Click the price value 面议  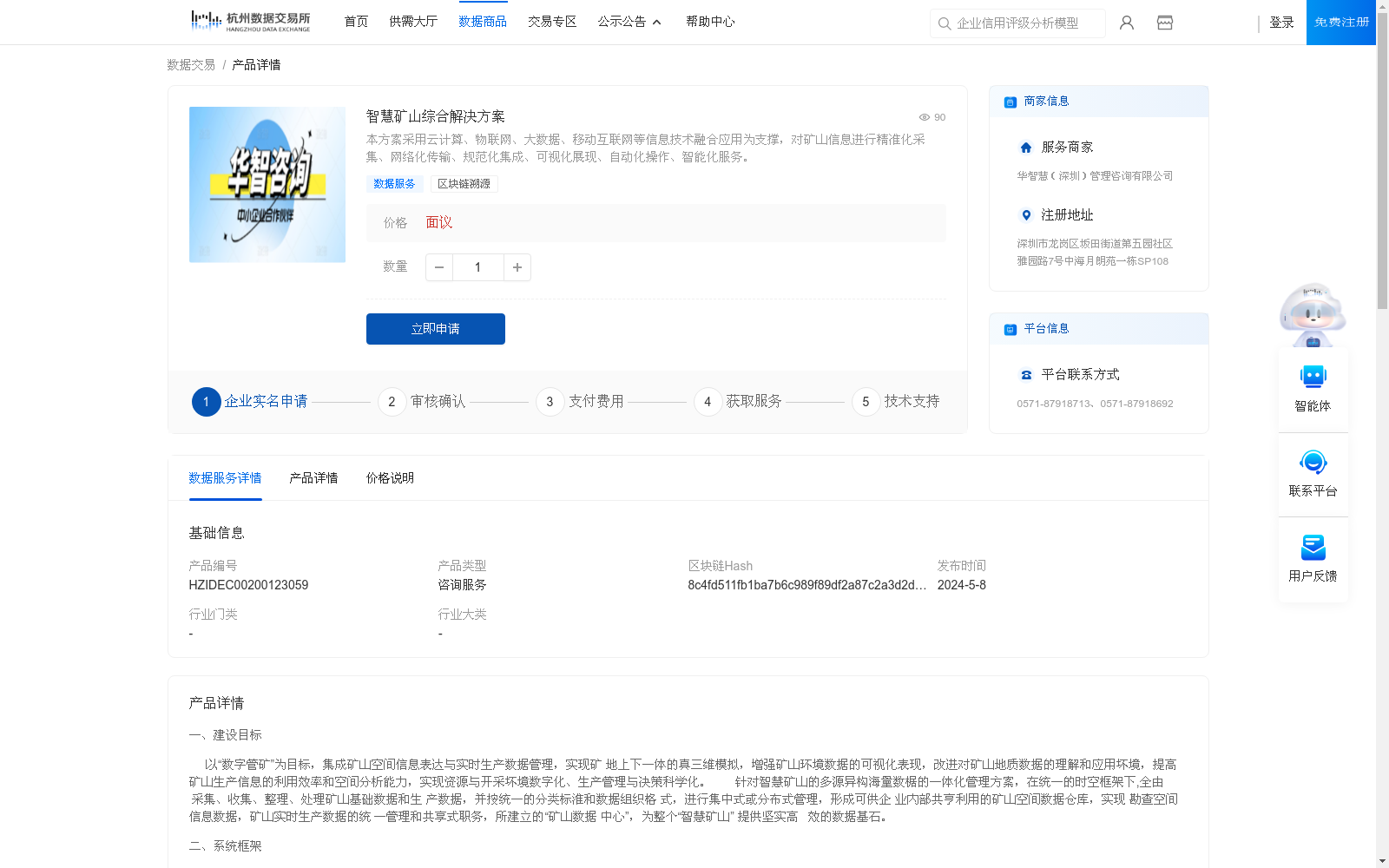click(439, 223)
